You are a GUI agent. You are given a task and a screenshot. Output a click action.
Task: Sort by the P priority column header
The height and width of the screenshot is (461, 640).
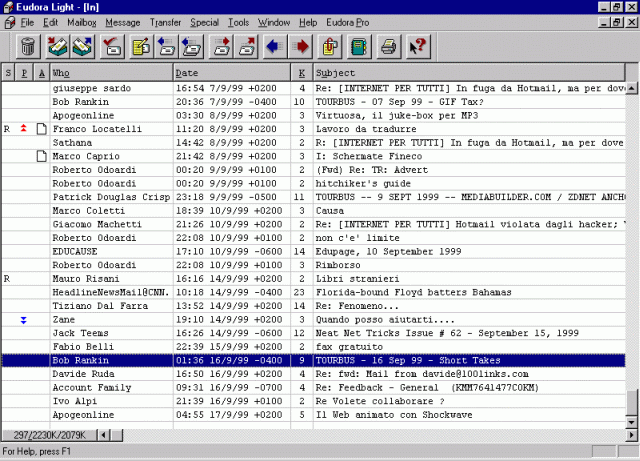(24, 73)
